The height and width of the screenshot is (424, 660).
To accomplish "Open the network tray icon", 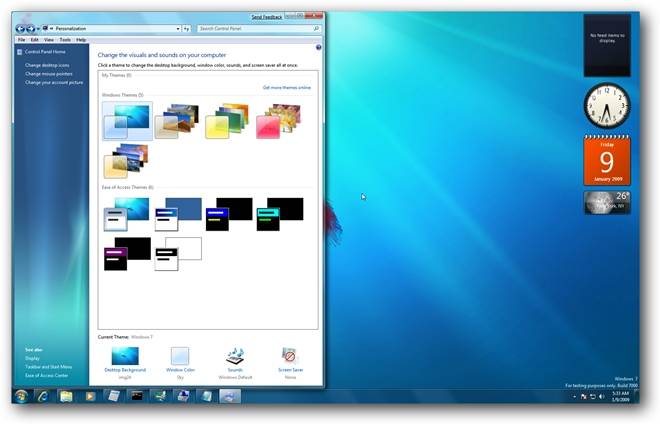I will click(x=593, y=397).
